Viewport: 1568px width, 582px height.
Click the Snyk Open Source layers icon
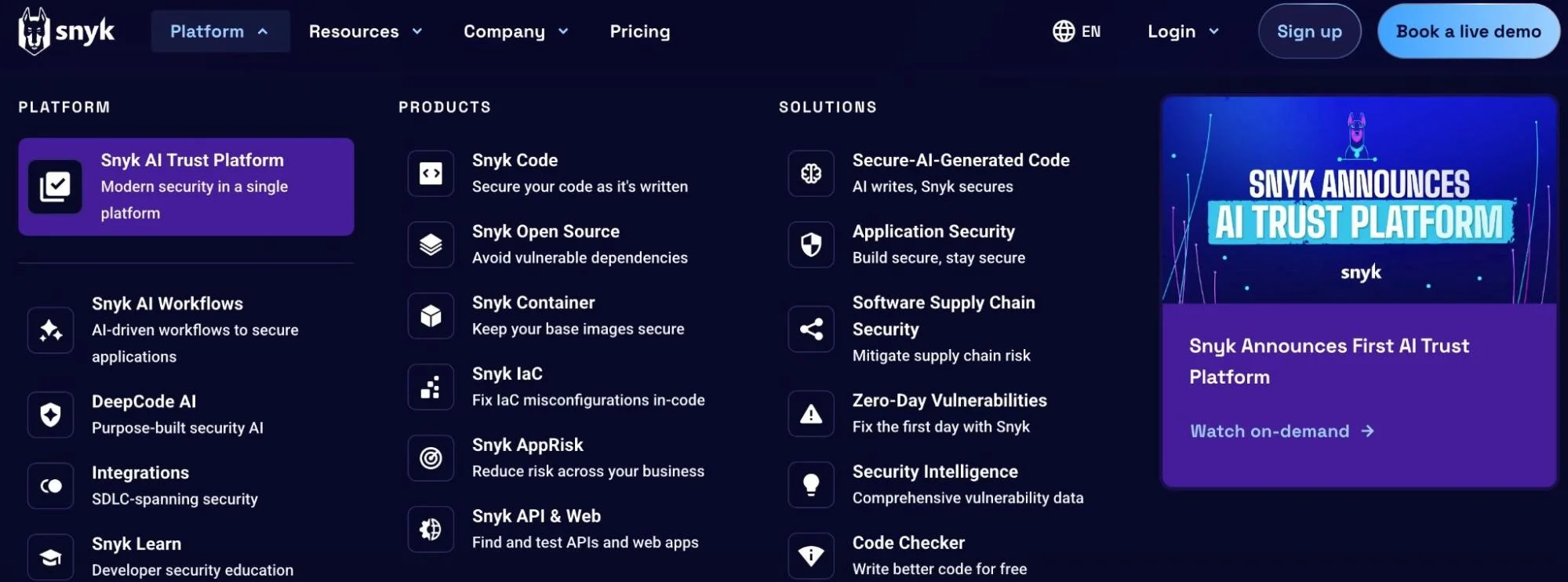coord(431,245)
